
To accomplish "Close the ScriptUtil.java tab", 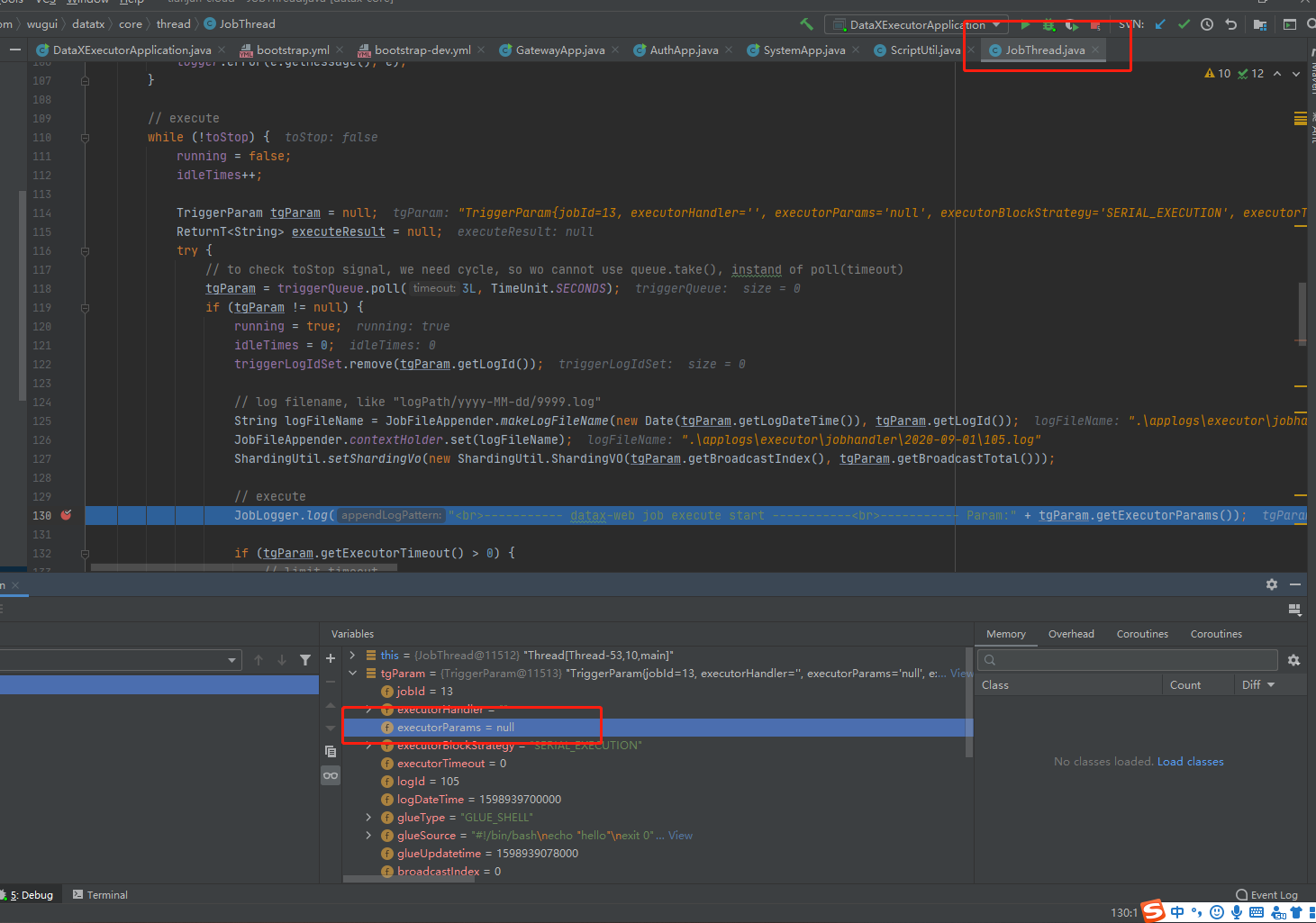I will tap(971, 50).
